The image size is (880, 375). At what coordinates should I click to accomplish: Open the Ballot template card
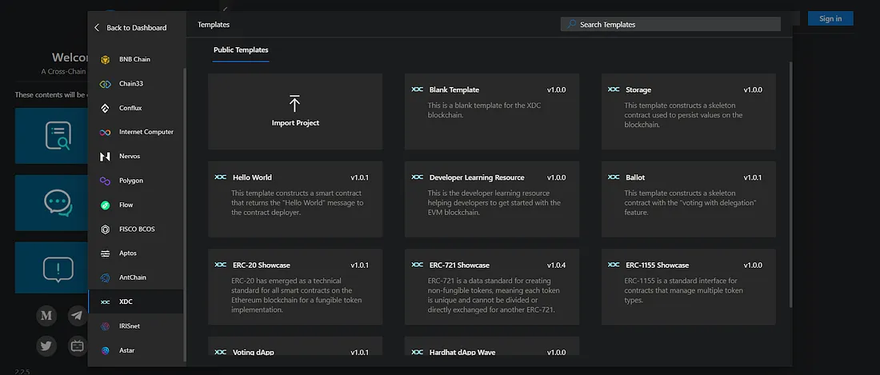[689, 199]
